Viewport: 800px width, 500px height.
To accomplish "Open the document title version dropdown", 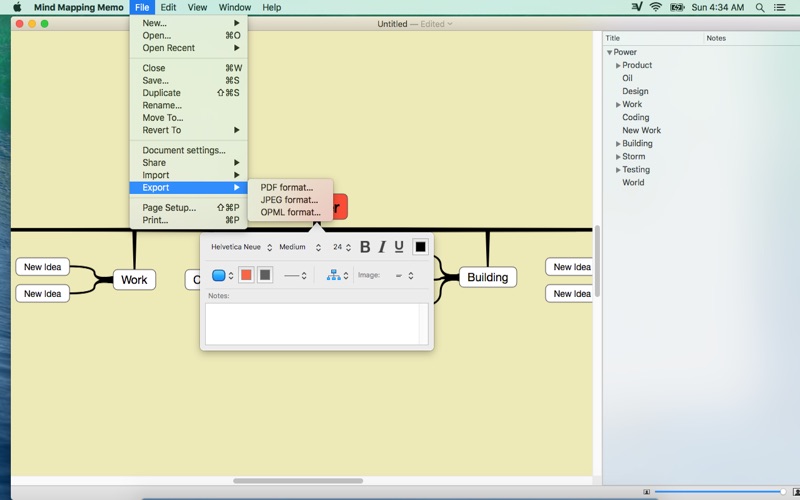I will (x=449, y=24).
